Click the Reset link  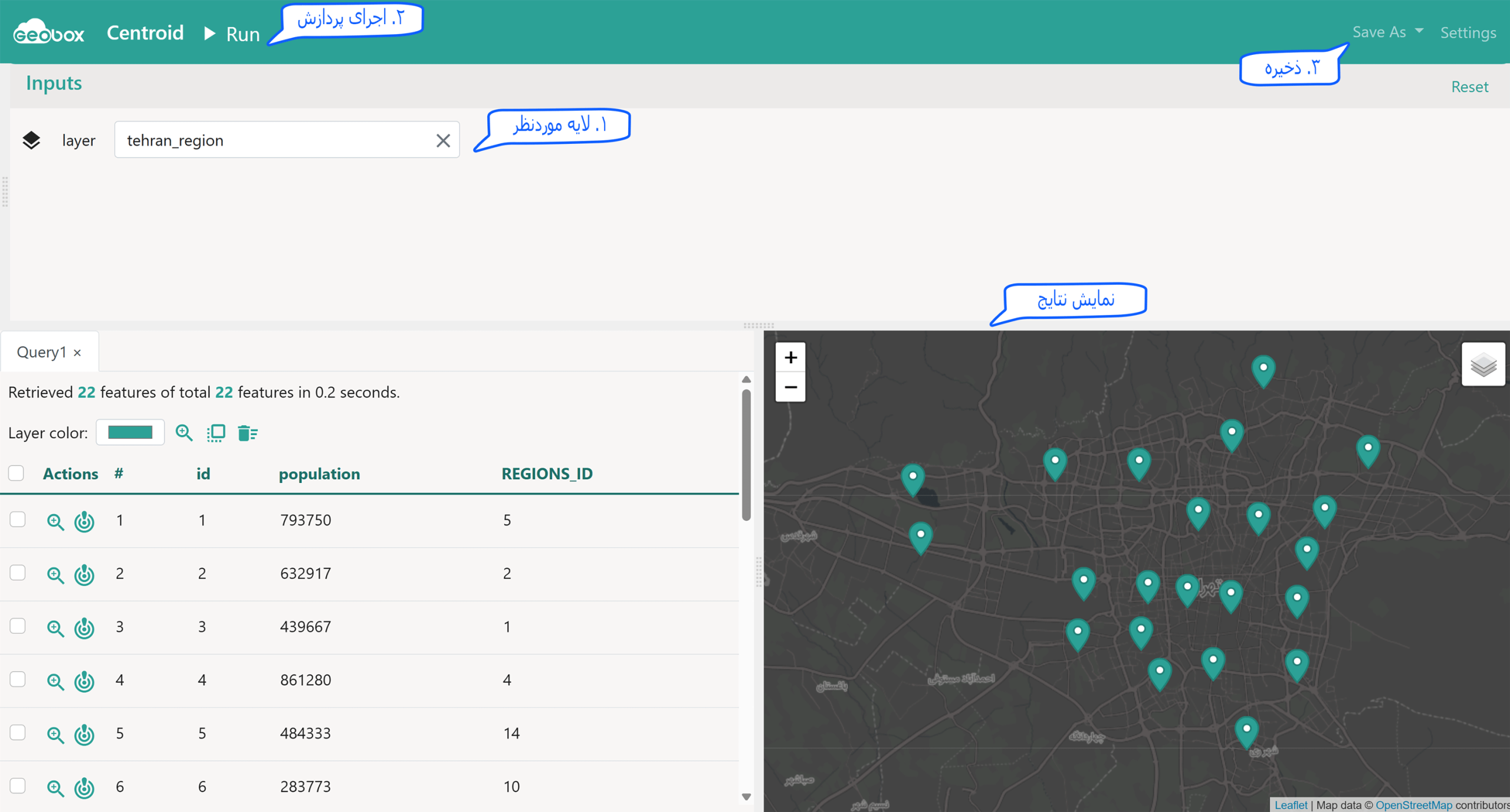pos(1469,87)
